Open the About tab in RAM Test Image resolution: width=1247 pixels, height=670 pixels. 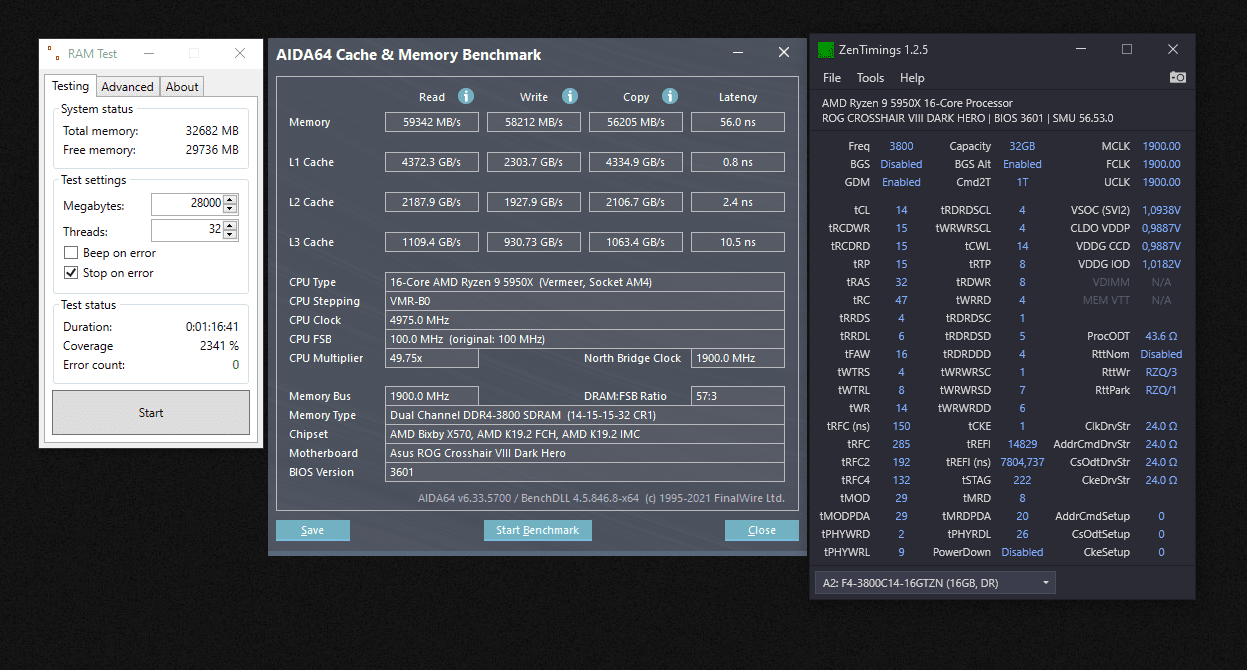(x=182, y=87)
